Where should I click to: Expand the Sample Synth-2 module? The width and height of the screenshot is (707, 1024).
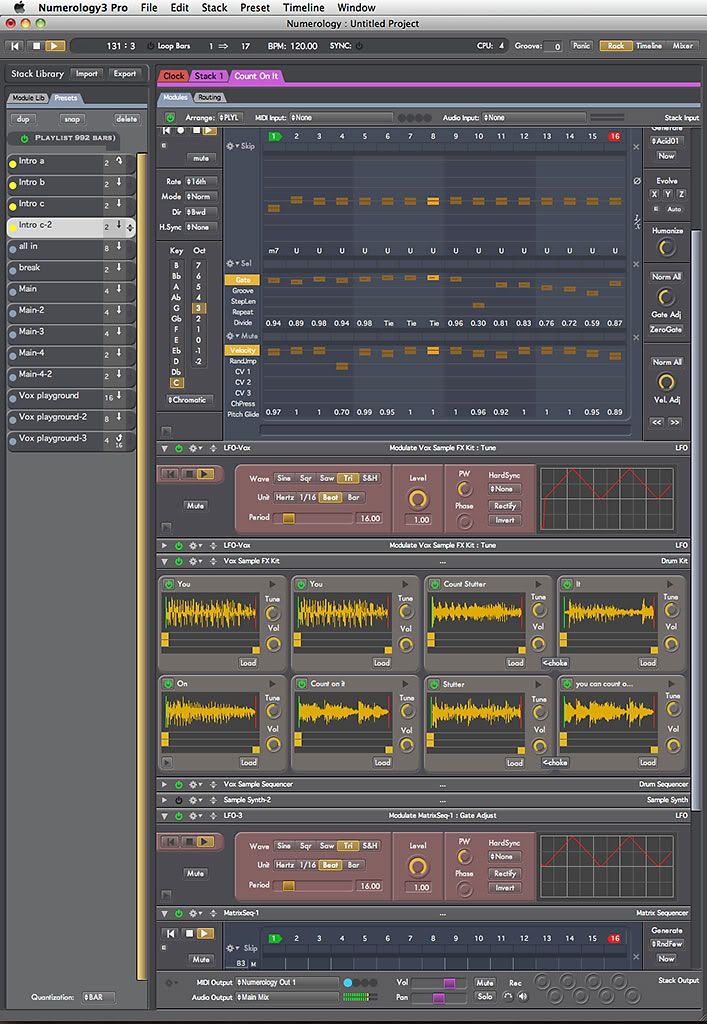coord(165,800)
